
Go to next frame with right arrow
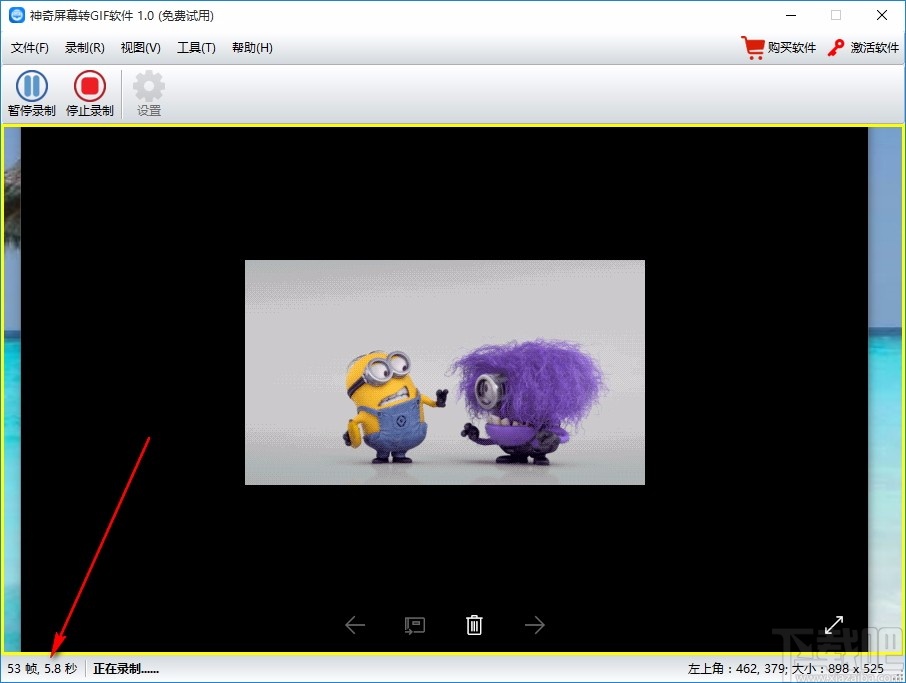pyautogui.click(x=534, y=625)
